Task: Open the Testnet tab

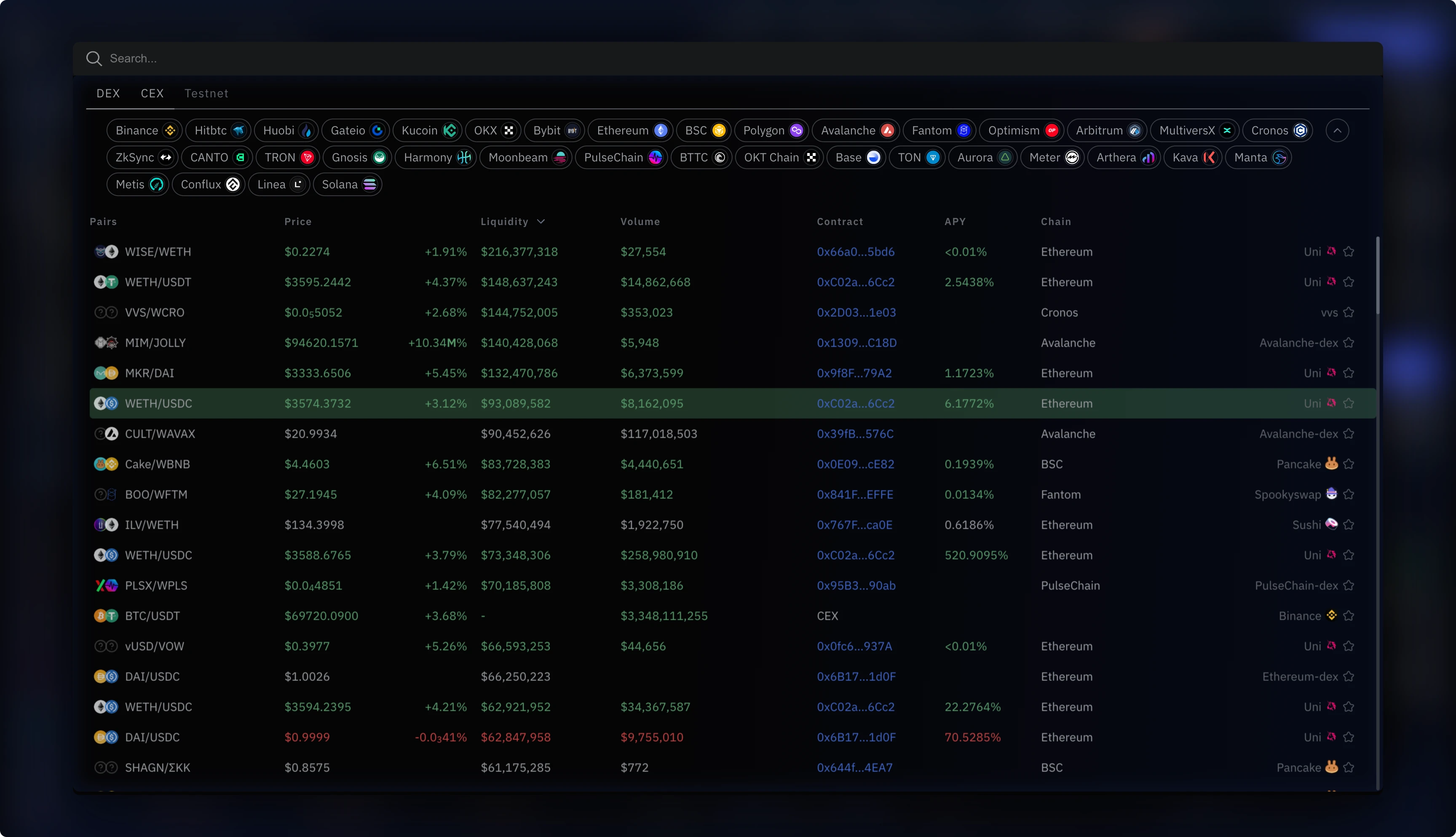Action: (x=206, y=93)
